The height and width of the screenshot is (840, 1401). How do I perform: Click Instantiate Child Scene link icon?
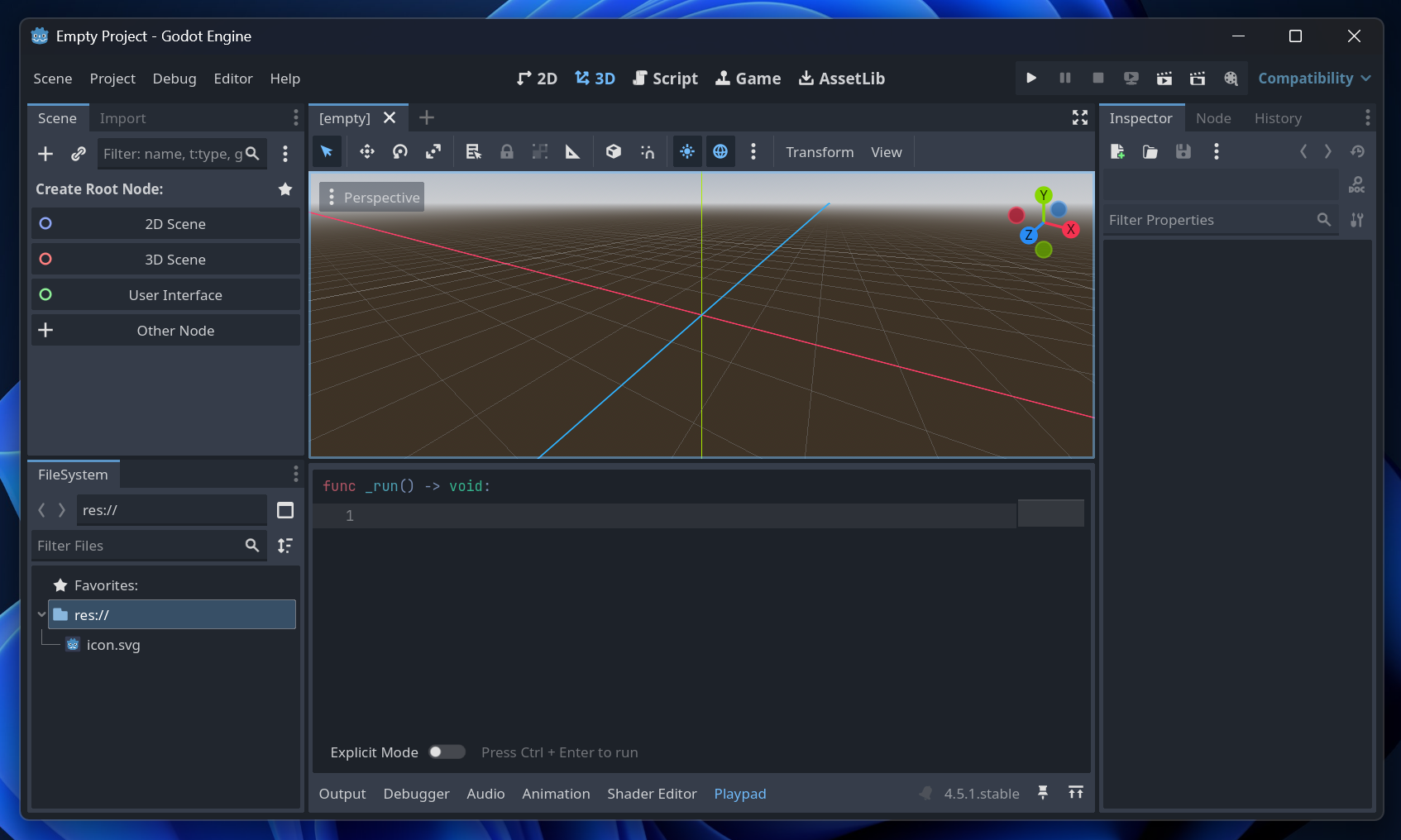tap(79, 154)
